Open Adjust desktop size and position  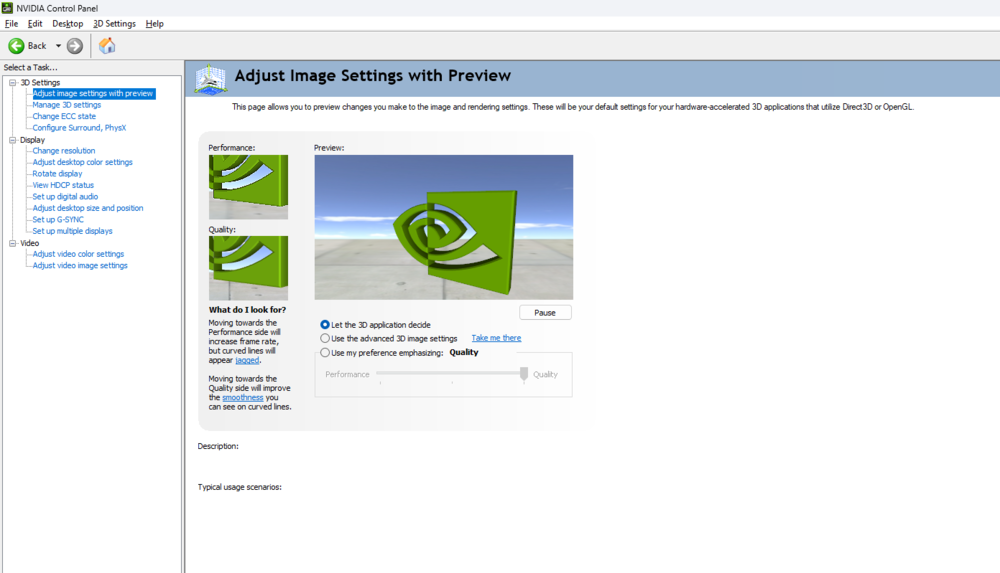tap(88, 208)
